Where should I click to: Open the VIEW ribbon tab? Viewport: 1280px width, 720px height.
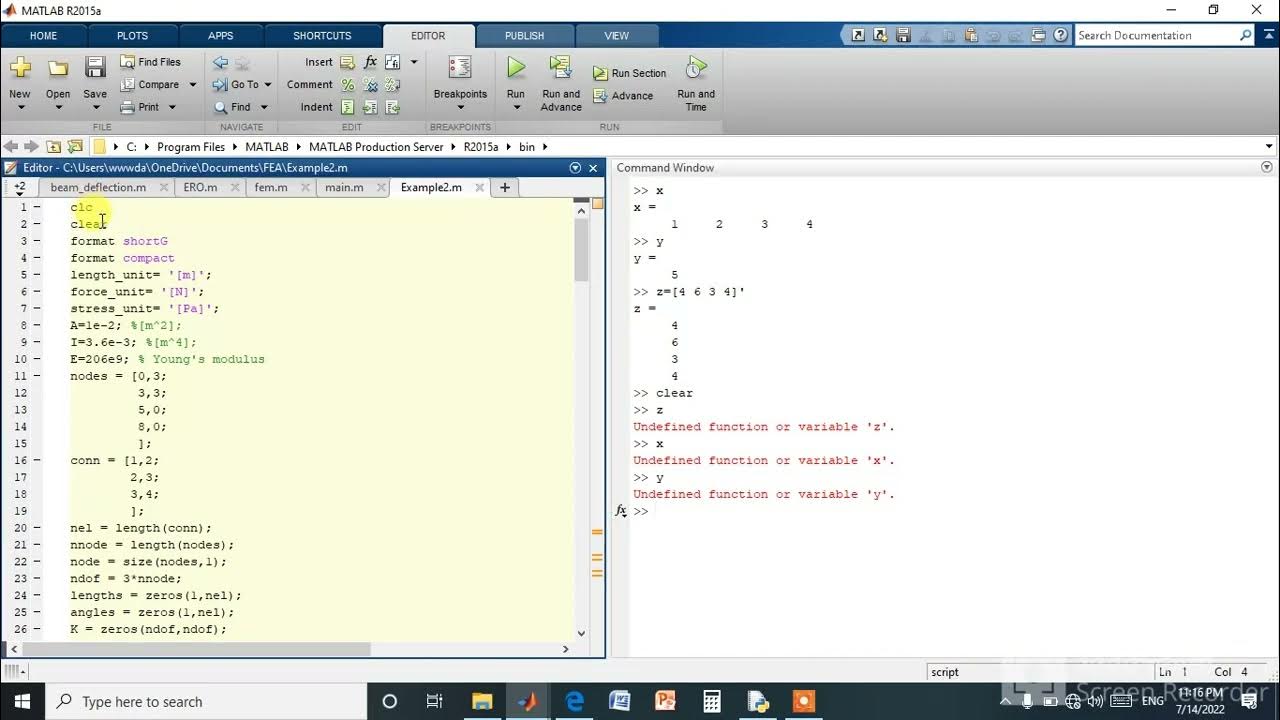[x=617, y=36]
